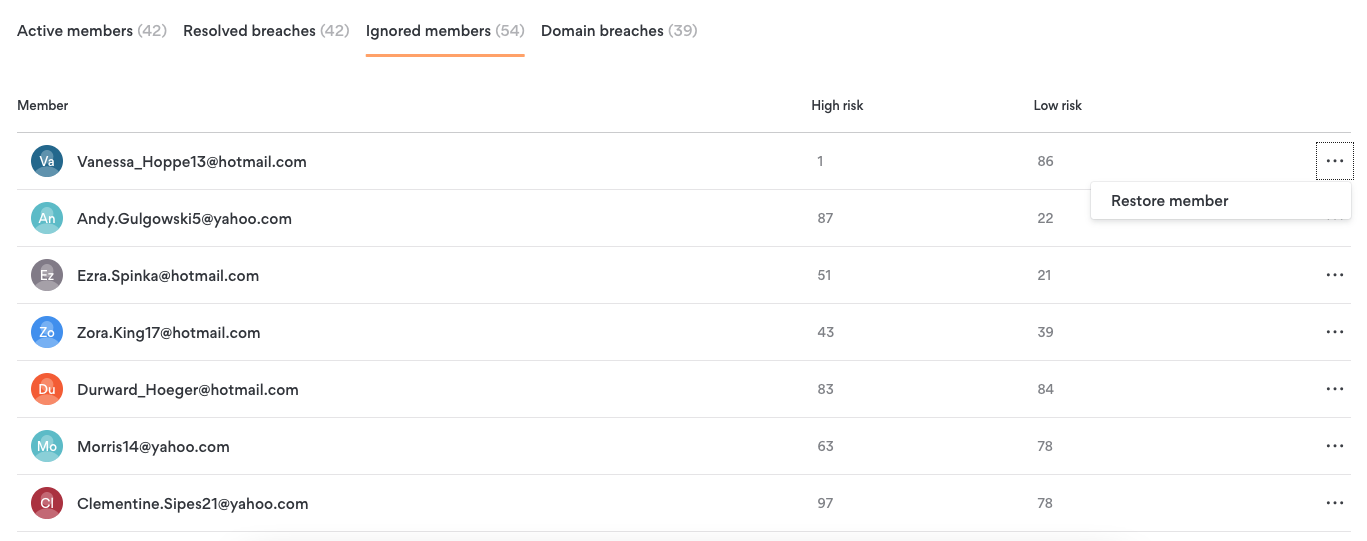1367x541 pixels.
Task: Click Andy.Gulgowski5 avatar icon
Action: [47, 218]
